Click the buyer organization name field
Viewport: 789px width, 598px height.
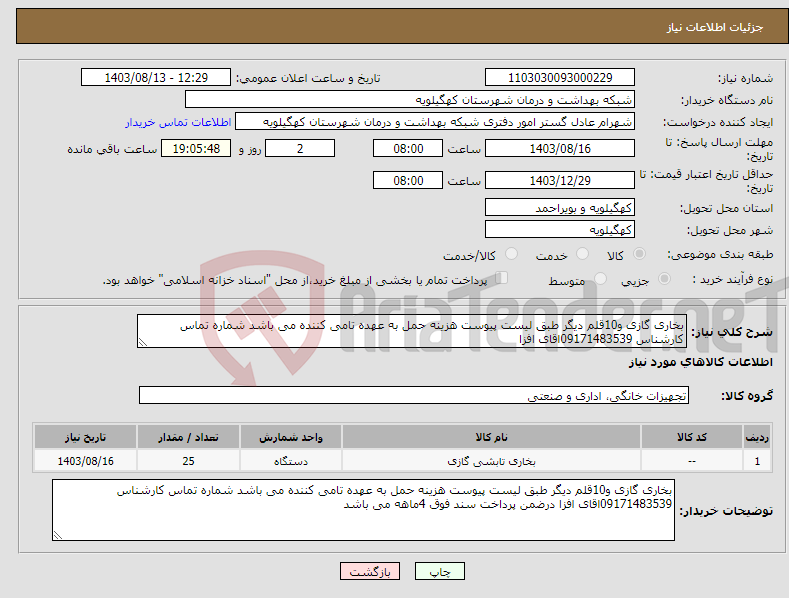410,100
